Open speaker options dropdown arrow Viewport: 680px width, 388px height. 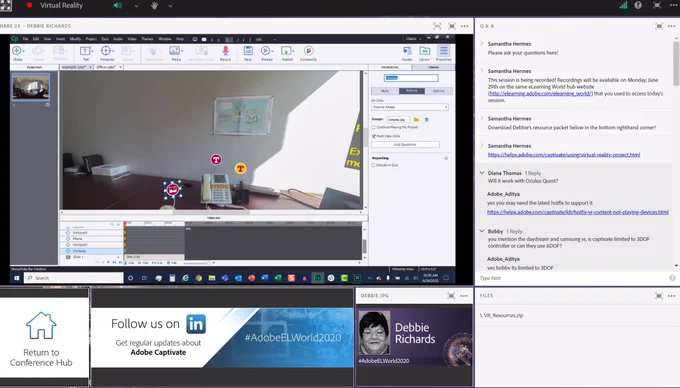(x=136, y=6)
